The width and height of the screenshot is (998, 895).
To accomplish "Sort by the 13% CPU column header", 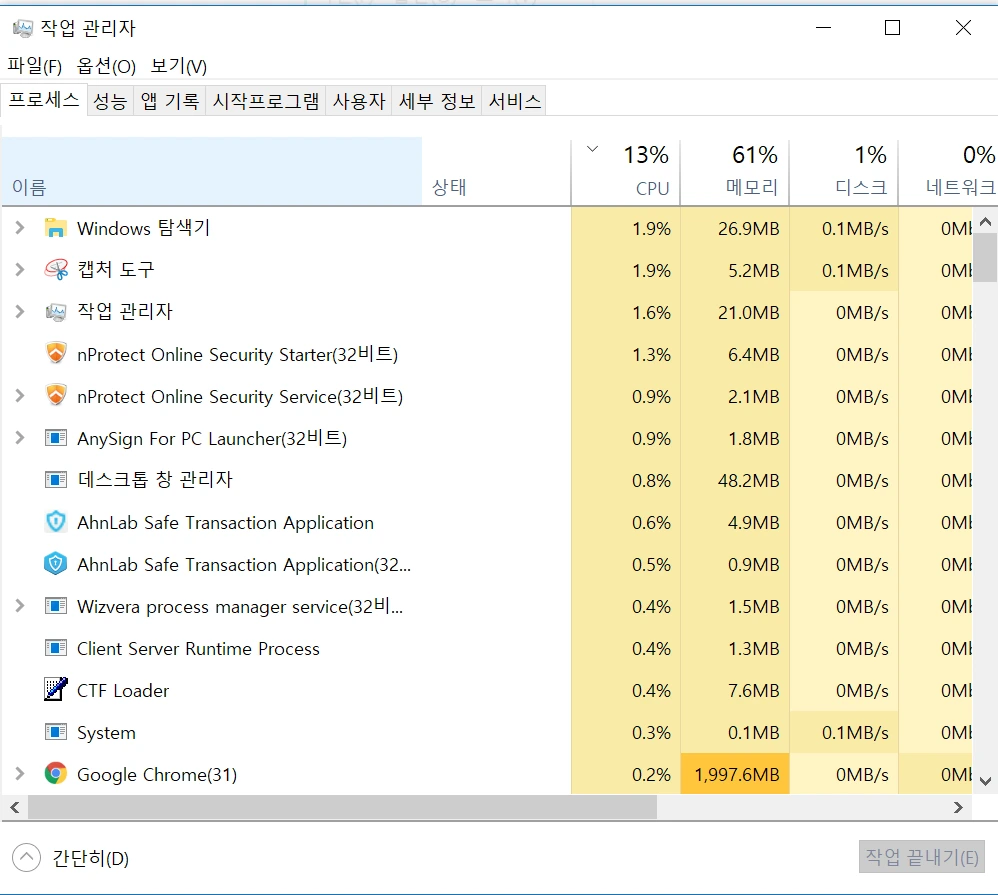I will coord(626,171).
